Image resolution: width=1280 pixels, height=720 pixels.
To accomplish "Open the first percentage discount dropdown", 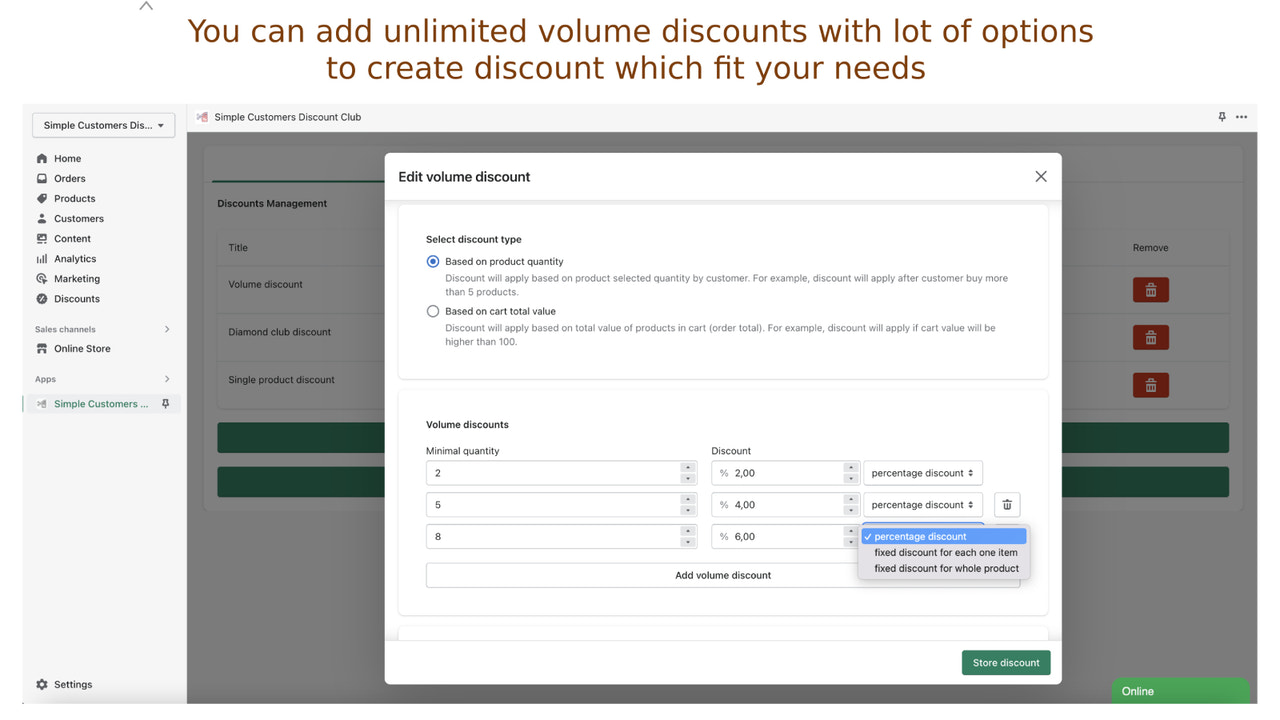I will [922, 472].
